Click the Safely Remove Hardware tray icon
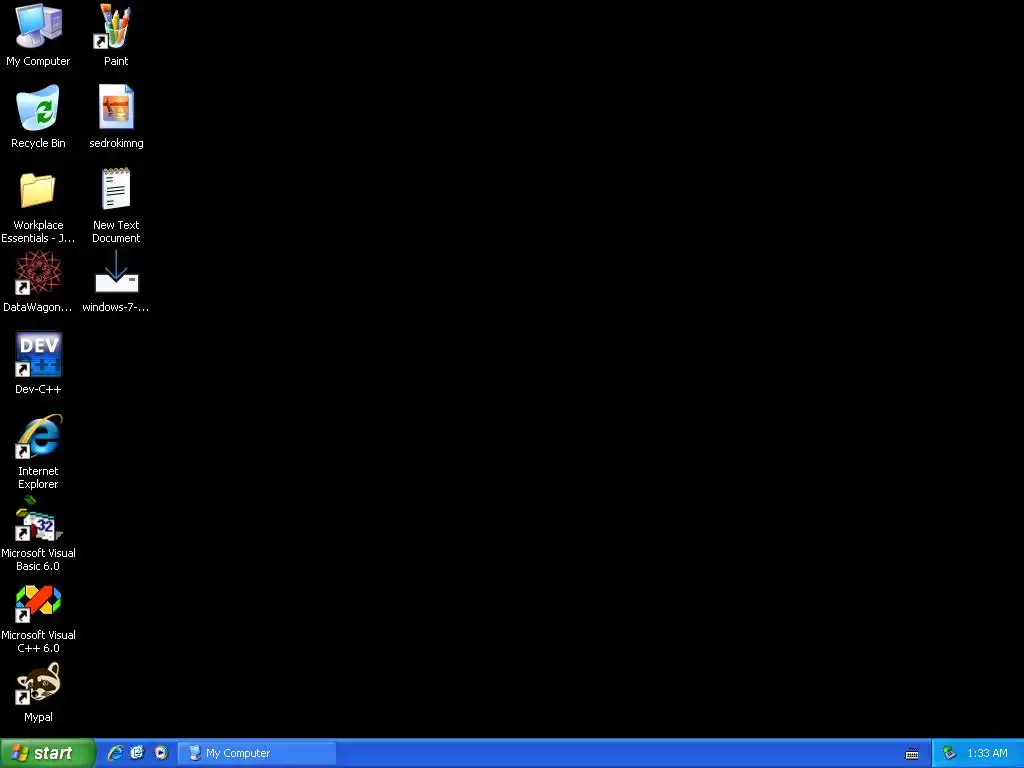Screen dimensions: 1024x768 [949, 753]
